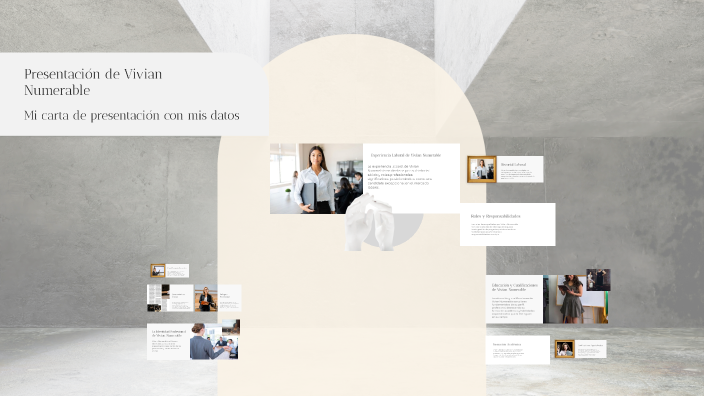Select the subtitle 'Mi carta de presentación con mis datos'
Image resolution: width=704 pixels, height=396 pixels.
[x=132, y=115]
